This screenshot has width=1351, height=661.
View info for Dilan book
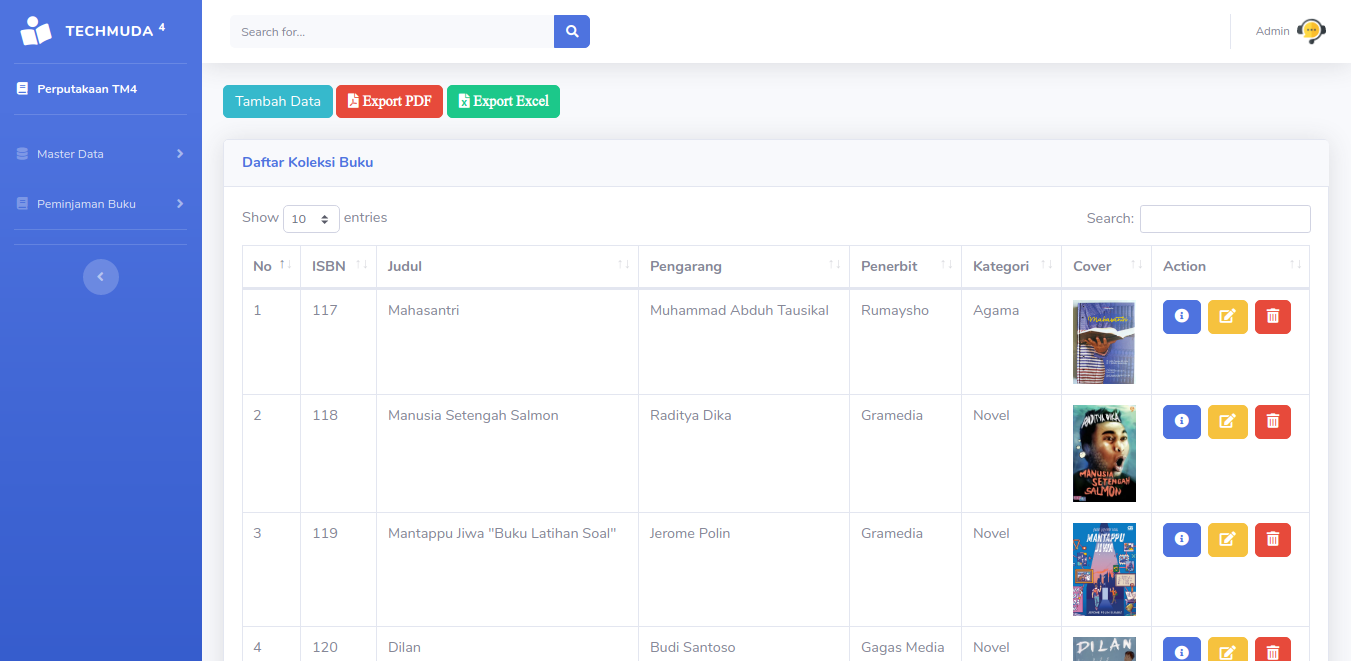[x=1182, y=650]
